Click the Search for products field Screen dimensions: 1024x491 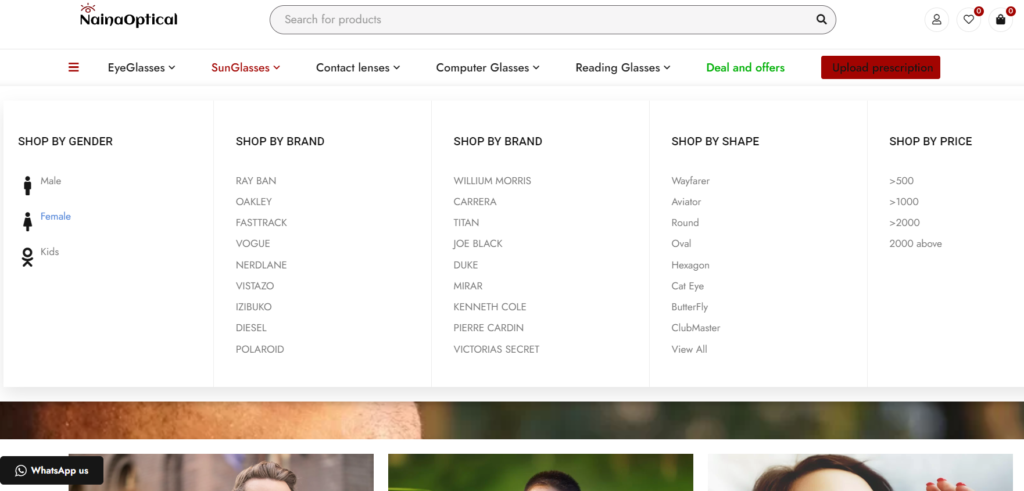[540, 19]
